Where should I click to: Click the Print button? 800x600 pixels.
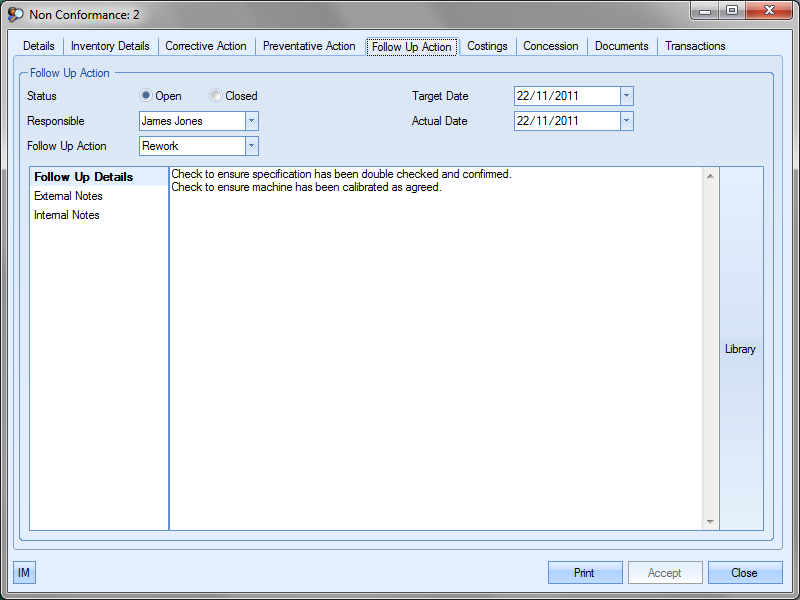585,572
